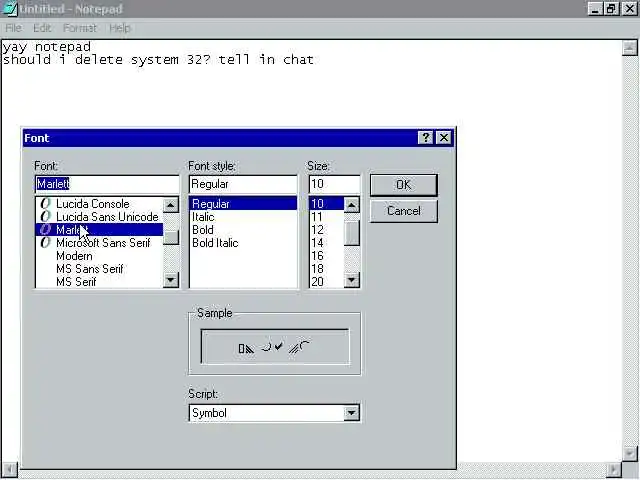Viewport: 640px width, 480px height.
Task: Choose Bold font style
Action: coord(243,229)
